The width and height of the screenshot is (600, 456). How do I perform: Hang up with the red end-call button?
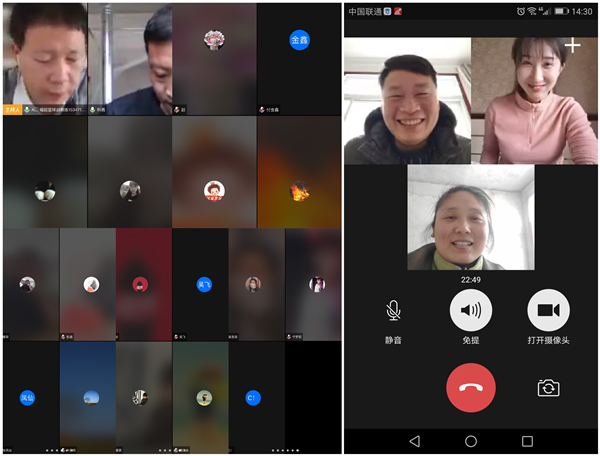470,387
